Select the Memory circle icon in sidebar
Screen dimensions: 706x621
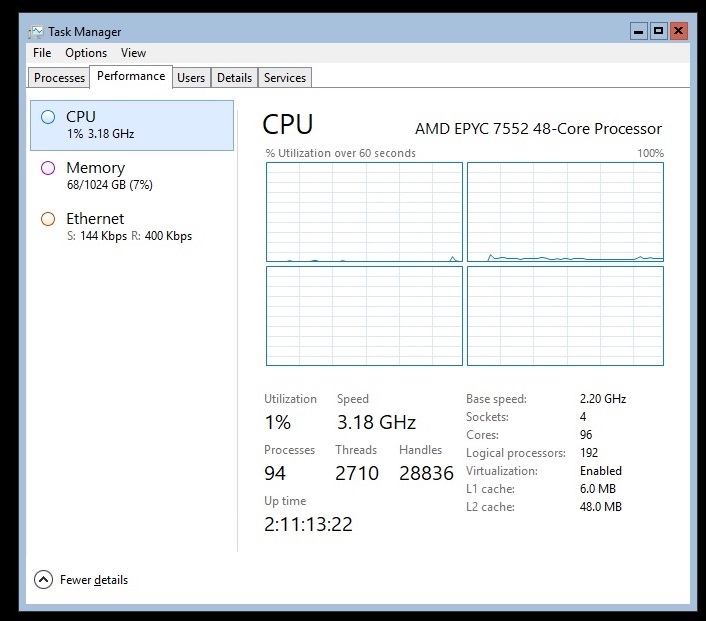pyautogui.click(x=48, y=168)
